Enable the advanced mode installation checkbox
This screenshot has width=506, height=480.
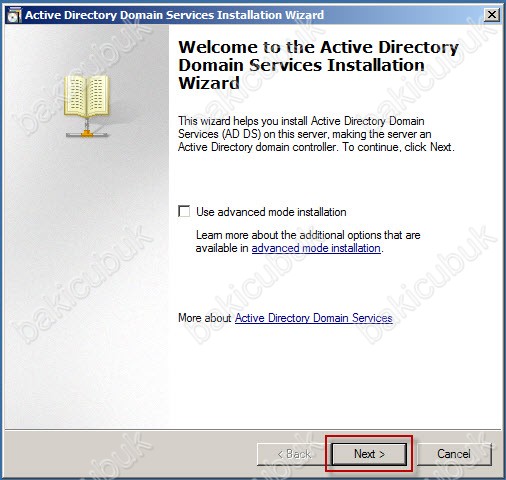pos(184,211)
